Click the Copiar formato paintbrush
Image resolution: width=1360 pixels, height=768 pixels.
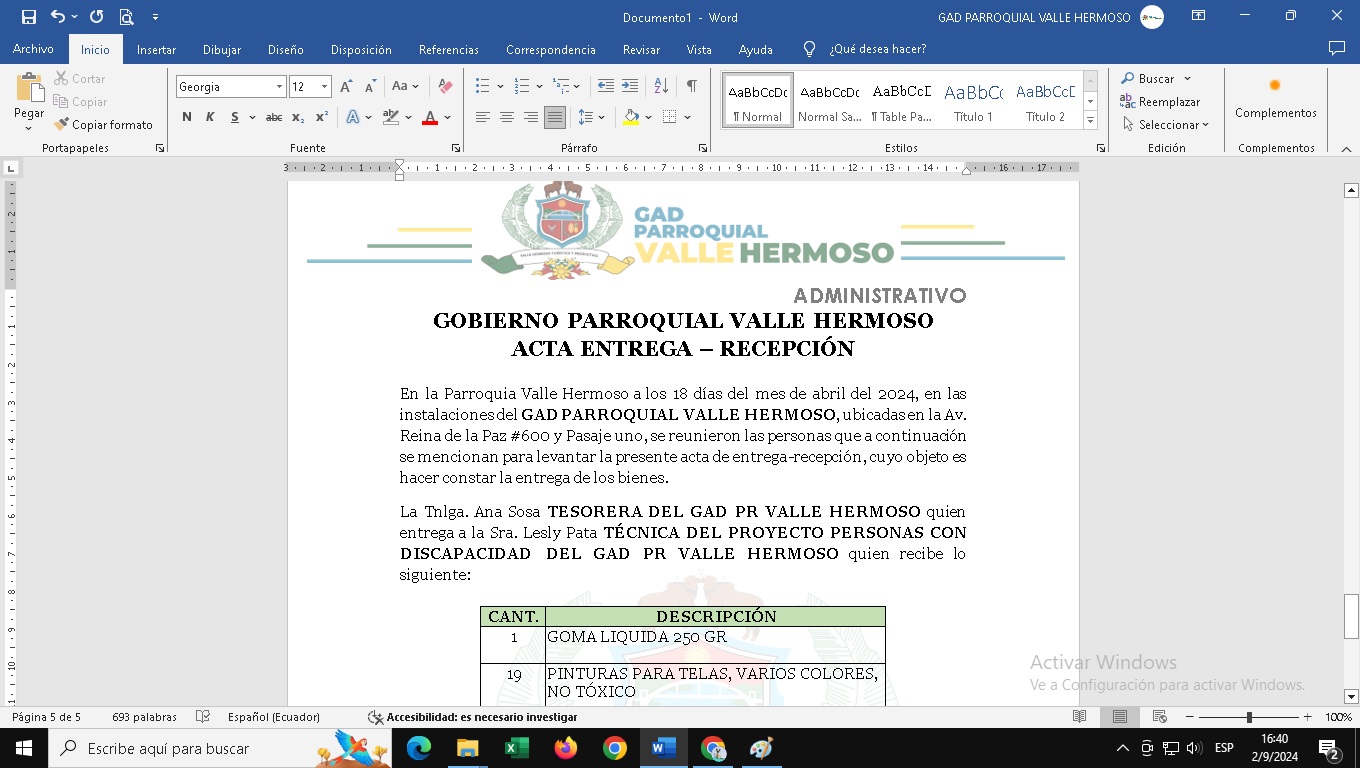pyautogui.click(x=104, y=125)
